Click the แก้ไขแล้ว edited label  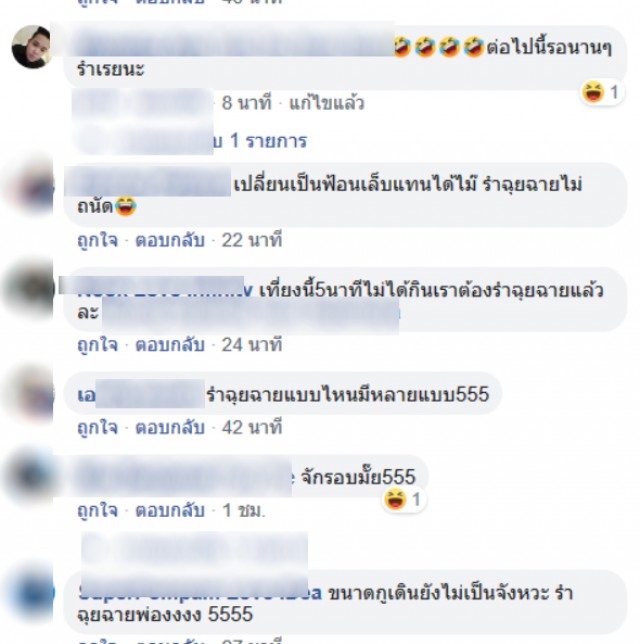pyautogui.click(x=327, y=103)
